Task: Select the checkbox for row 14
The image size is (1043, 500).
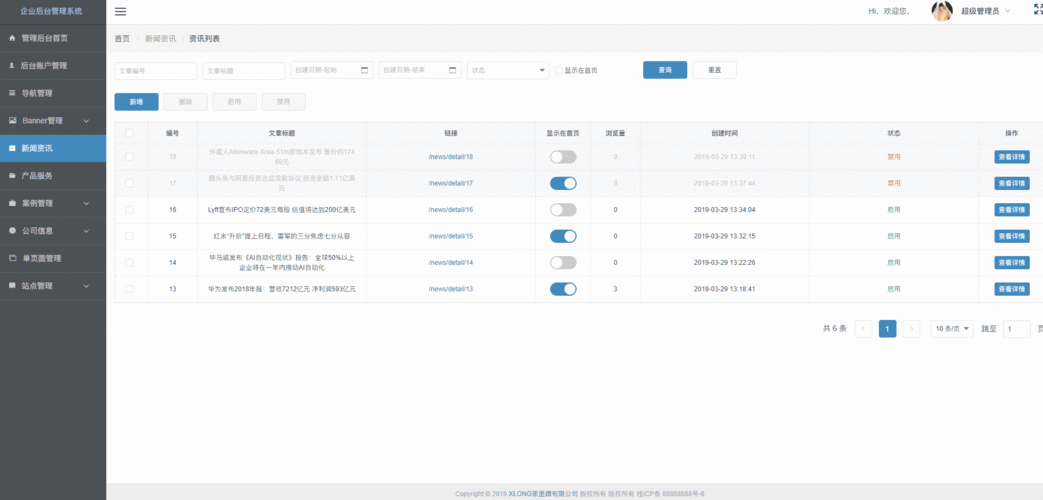Action: click(x=129, y=263)
